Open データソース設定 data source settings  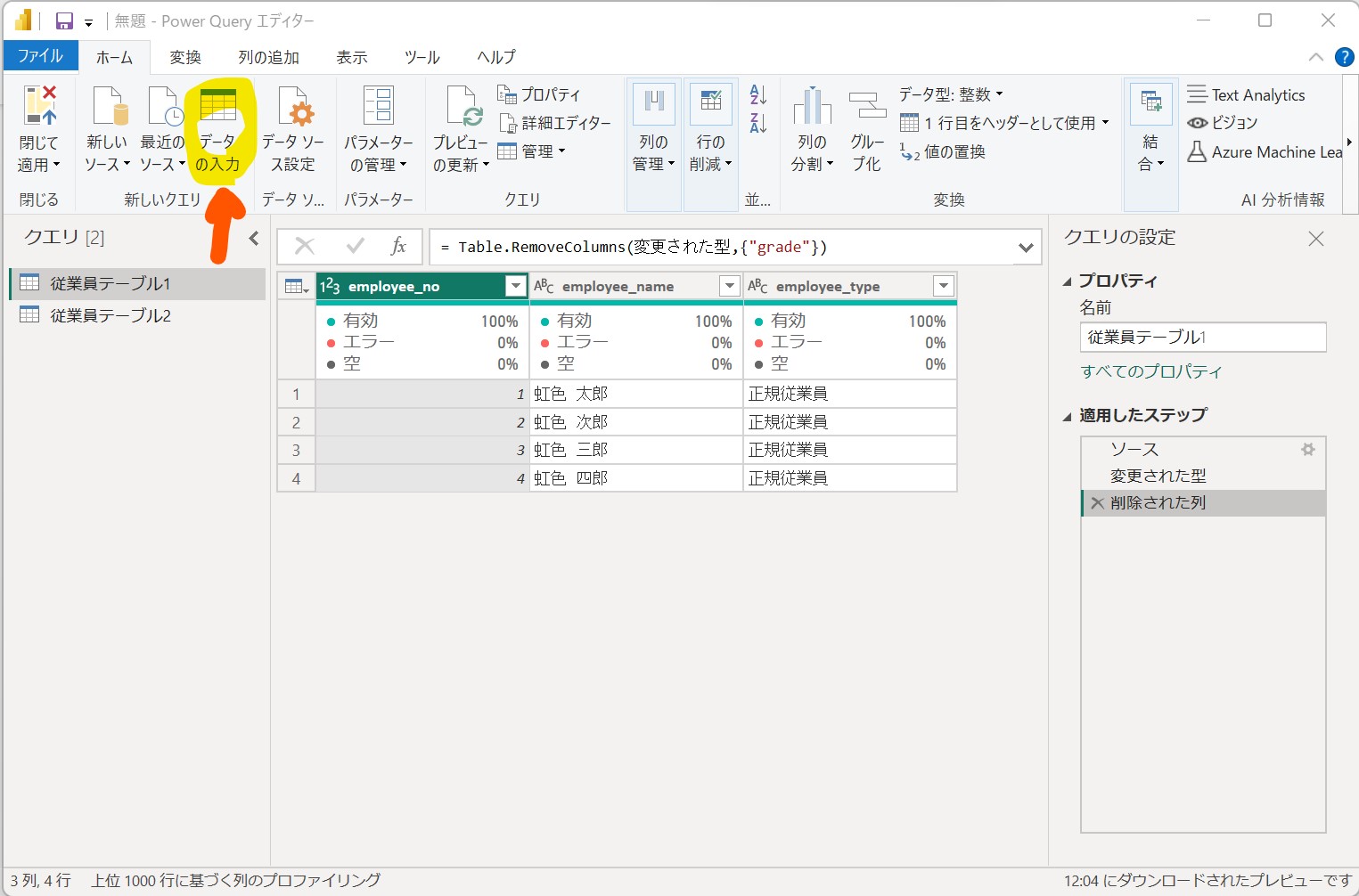tap(293, 130)
